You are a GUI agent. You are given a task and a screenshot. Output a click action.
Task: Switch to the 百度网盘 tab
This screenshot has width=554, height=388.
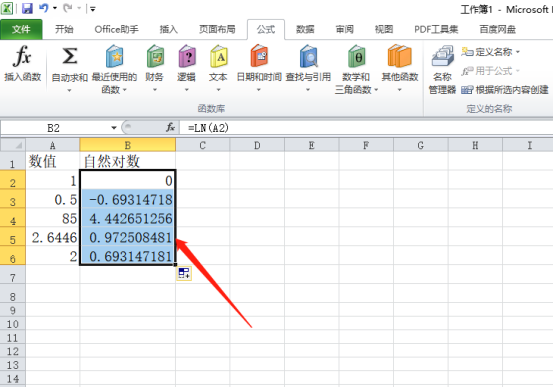pos(497,29)
